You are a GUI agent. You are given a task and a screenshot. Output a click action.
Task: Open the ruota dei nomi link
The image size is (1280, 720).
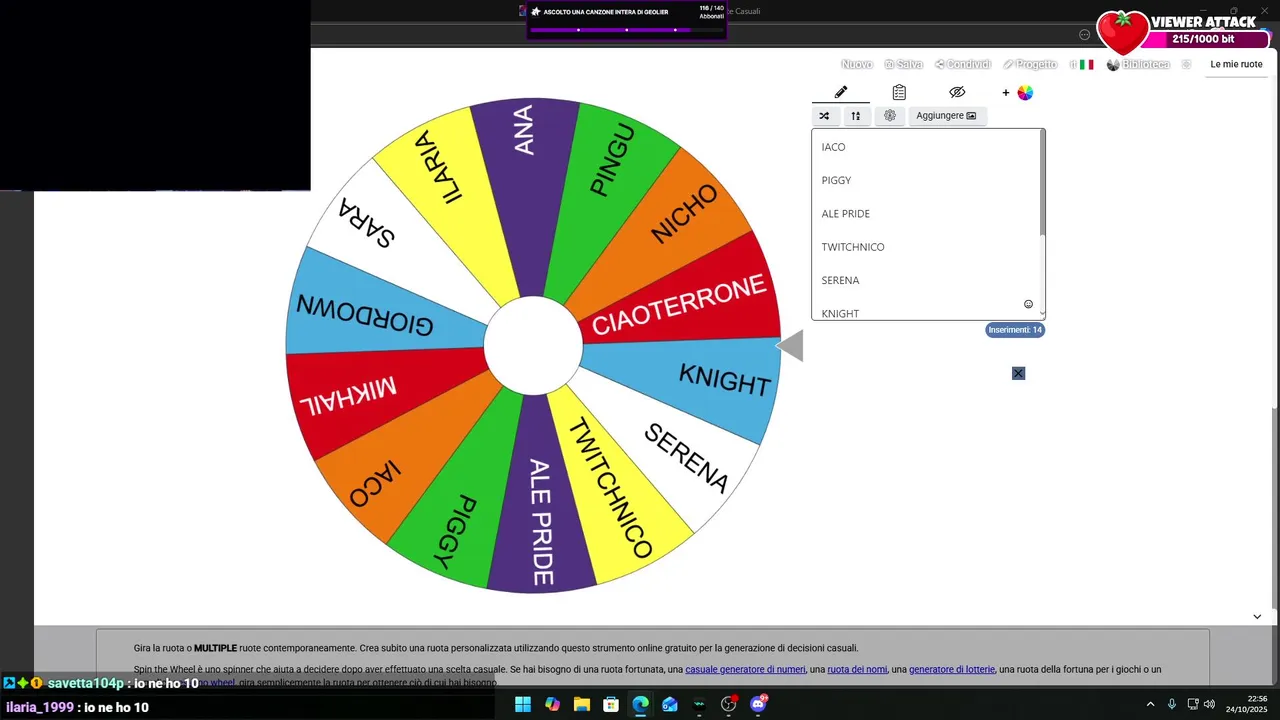pyautogui.click(x=857, y=669)
